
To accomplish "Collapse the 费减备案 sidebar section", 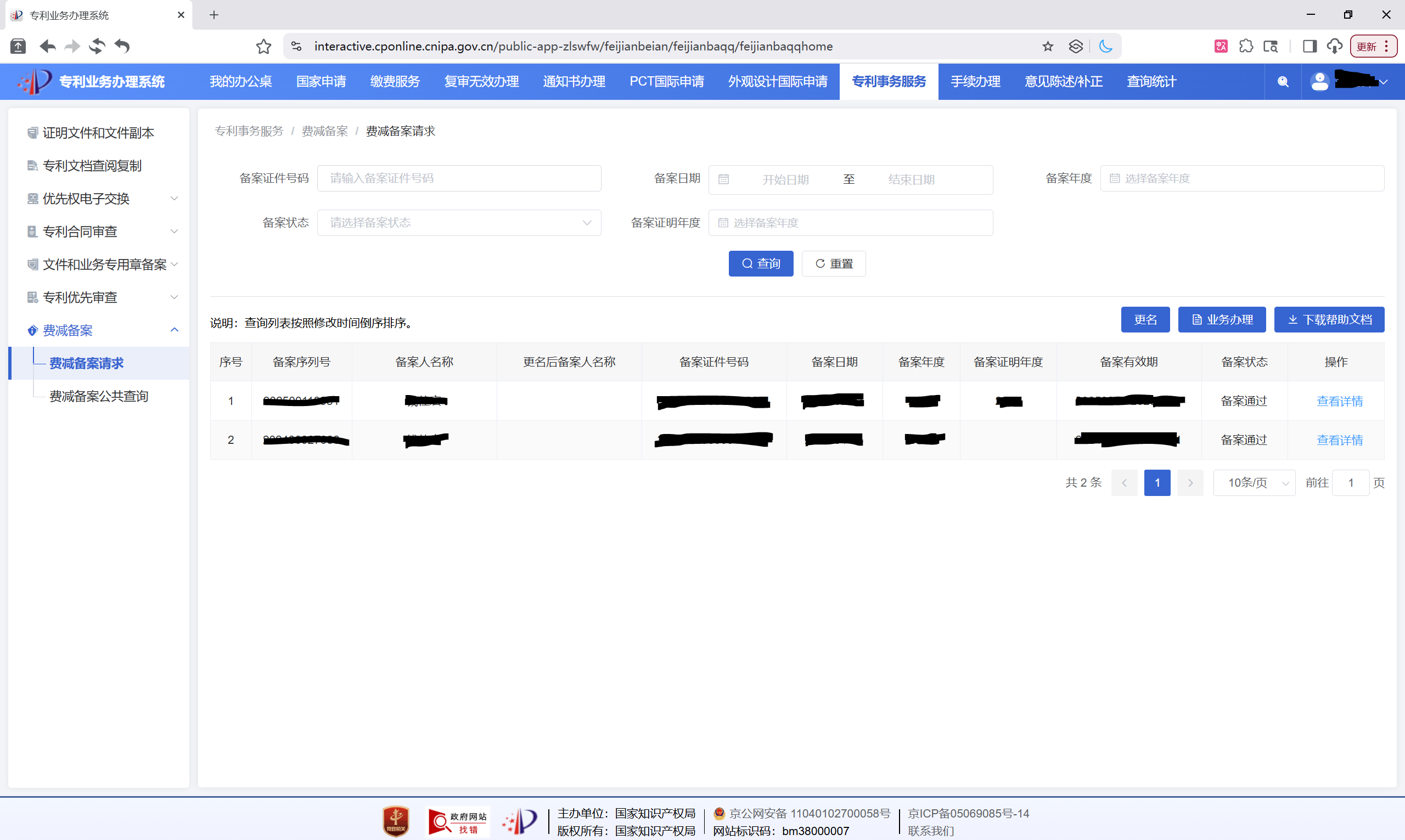I will click(x=174, y=329).
